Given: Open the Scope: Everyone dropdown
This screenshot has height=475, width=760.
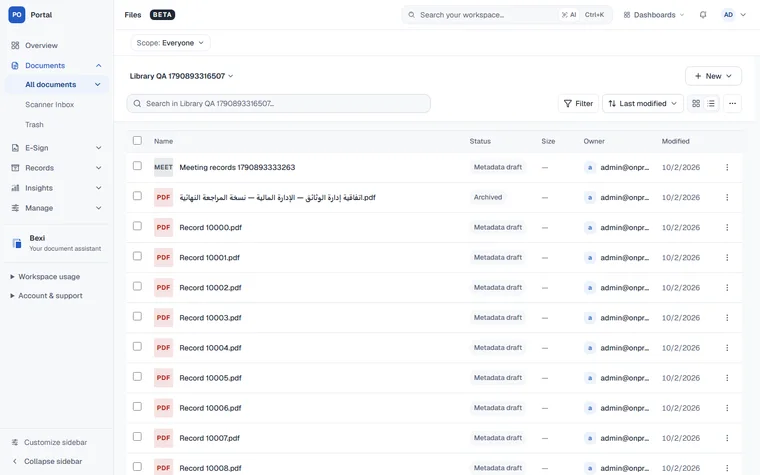Looking at the screenshot, I should 170,43.
